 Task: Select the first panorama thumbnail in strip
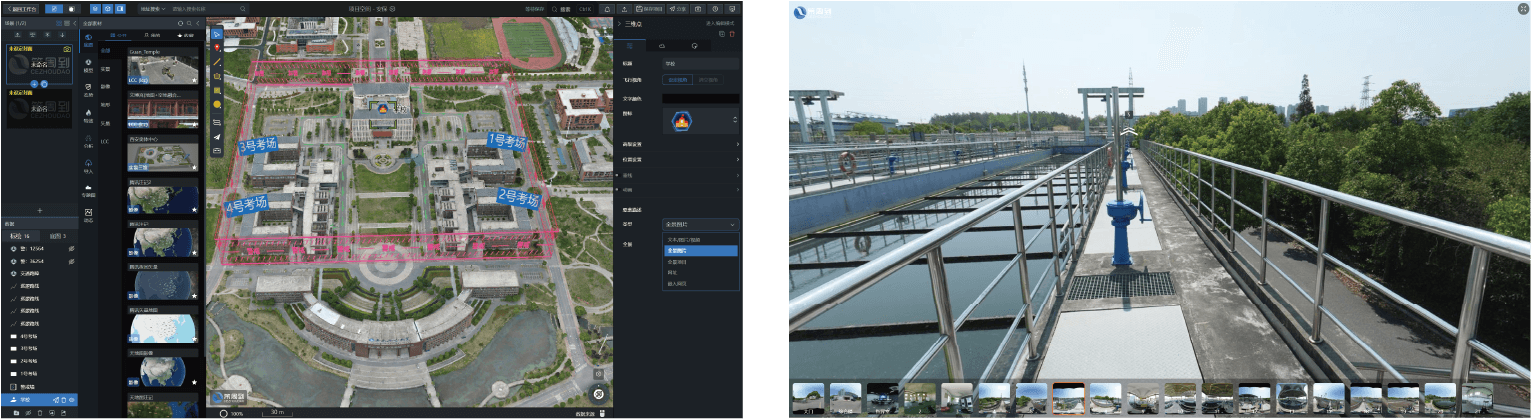(808, 398)
